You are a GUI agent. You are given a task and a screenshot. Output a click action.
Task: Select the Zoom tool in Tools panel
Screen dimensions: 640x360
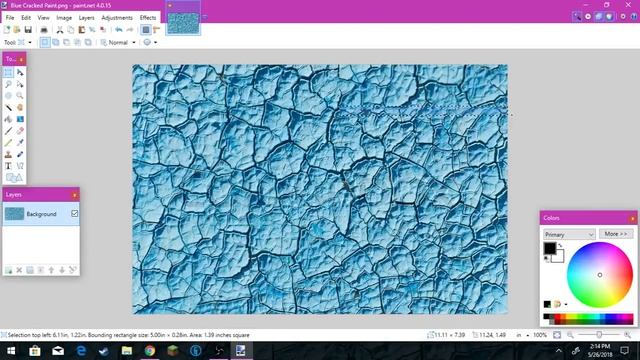(x=20, y=96)
